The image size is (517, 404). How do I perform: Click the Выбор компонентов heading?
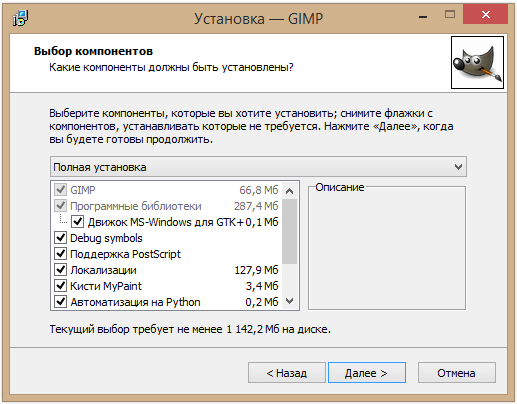click(93, 51)
